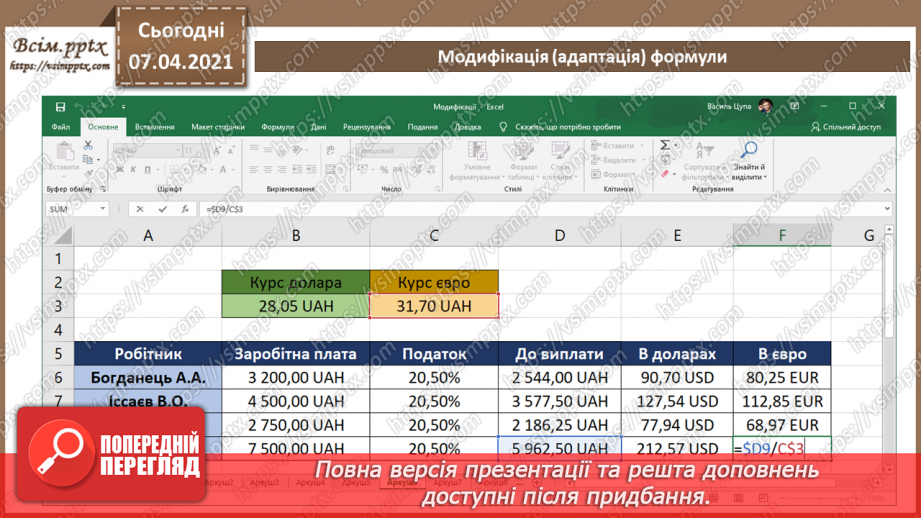Image resolution: width=921 pixels, height=518 pixels.
Task: Toggle align left in the alignment group
Action: [254, 170]
